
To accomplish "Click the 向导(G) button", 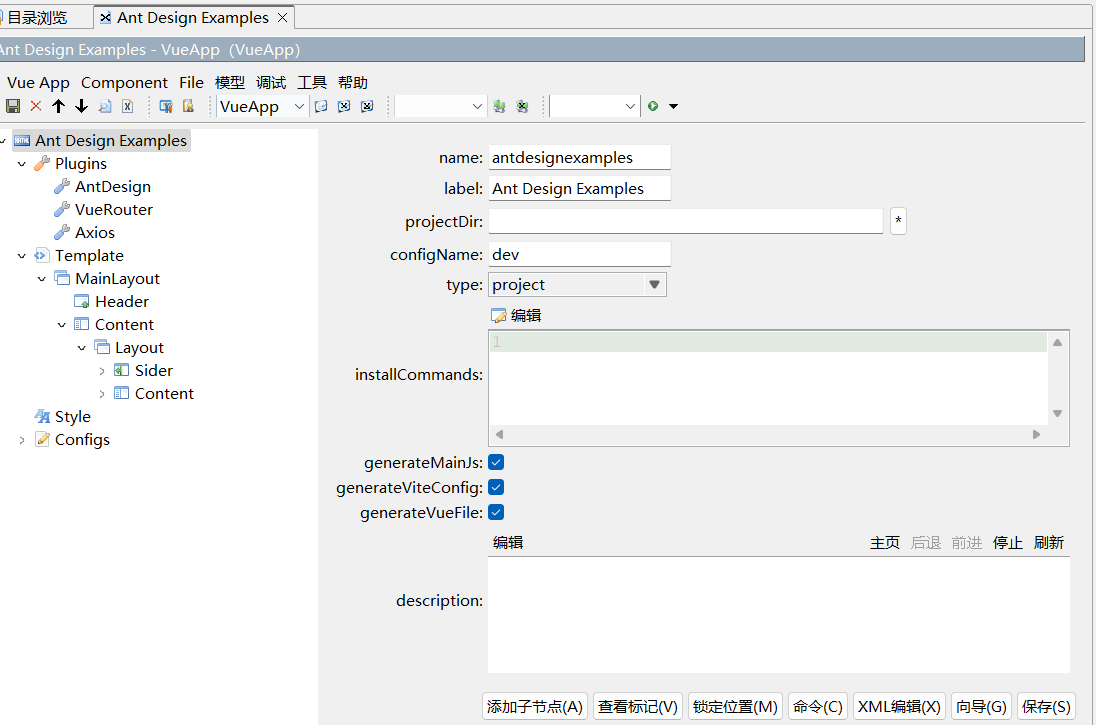I will 981,707.
